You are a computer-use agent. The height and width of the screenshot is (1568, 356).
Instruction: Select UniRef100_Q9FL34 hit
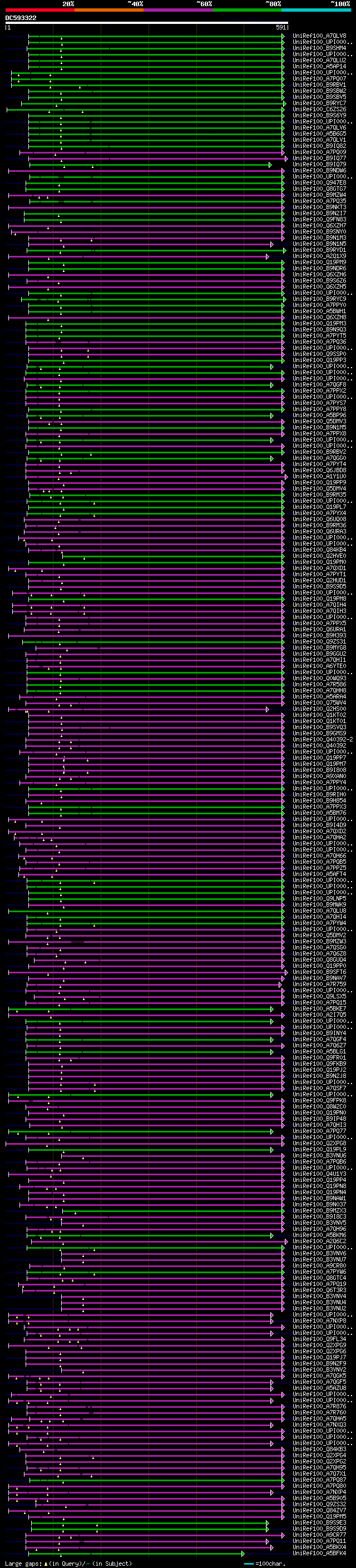click(x=319, y=1339)
